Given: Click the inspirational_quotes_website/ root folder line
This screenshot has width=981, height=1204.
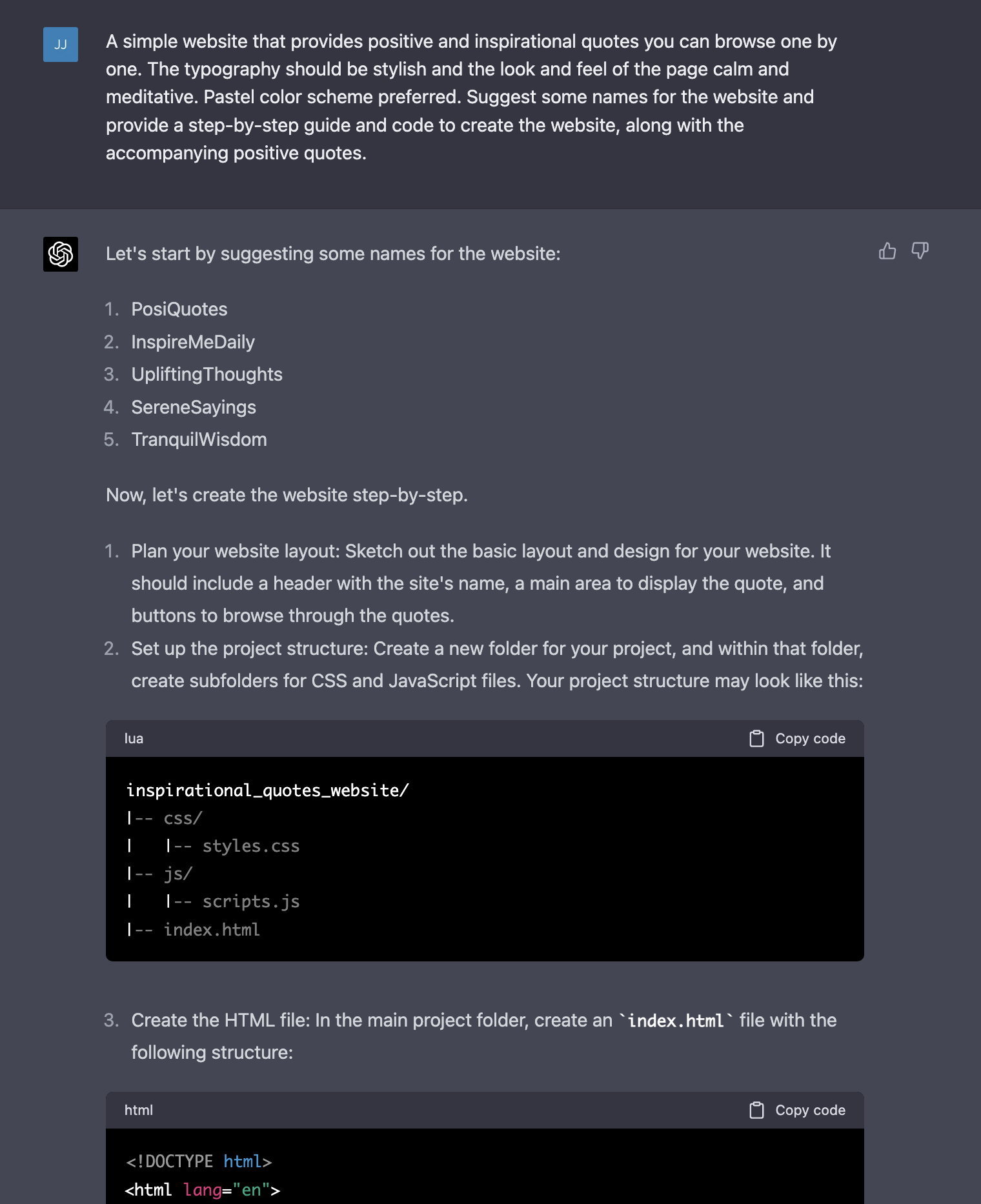Looking at the screenshot, I should [x=267, y=790].
